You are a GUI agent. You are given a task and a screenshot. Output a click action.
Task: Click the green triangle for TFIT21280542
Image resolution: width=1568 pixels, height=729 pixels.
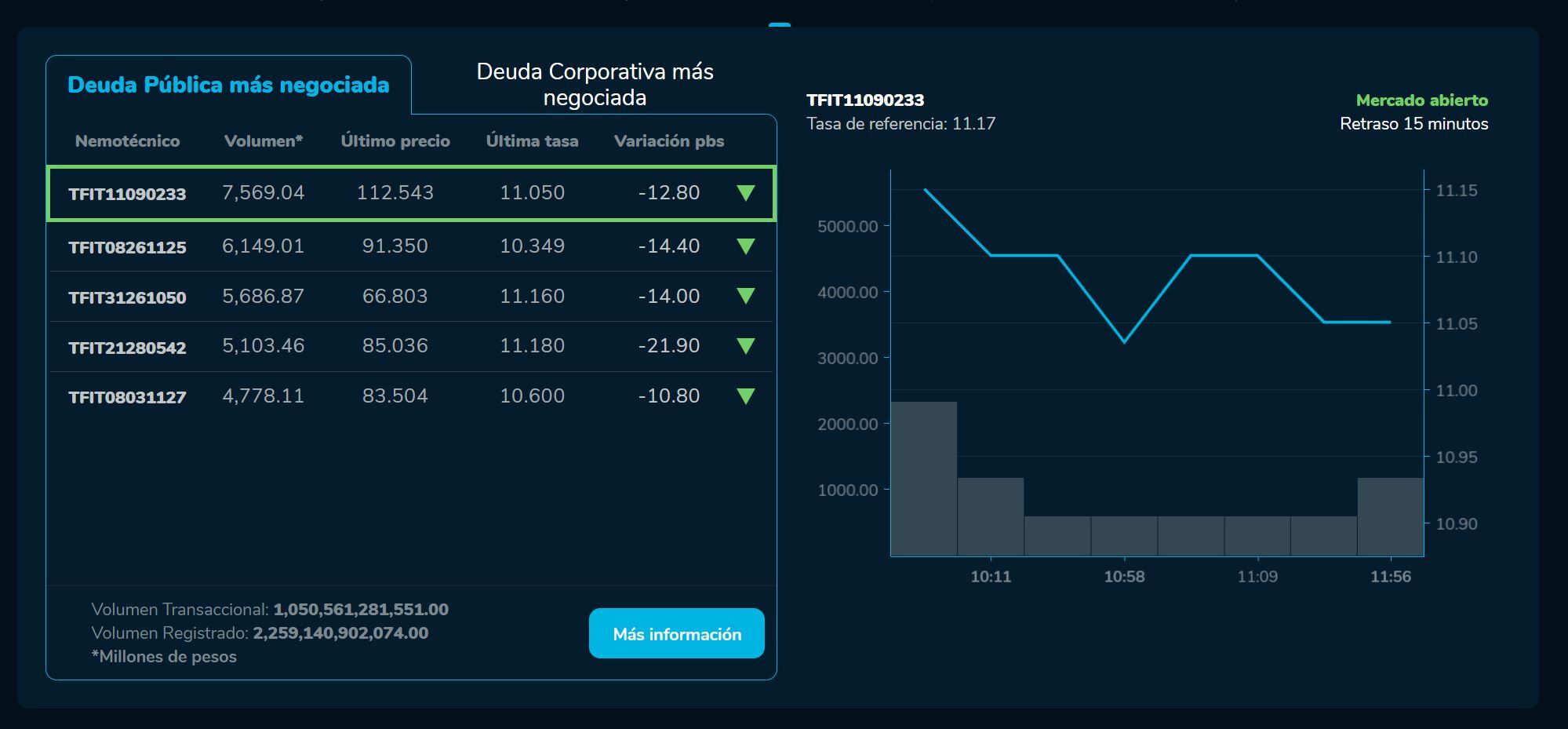click(745, 346)
